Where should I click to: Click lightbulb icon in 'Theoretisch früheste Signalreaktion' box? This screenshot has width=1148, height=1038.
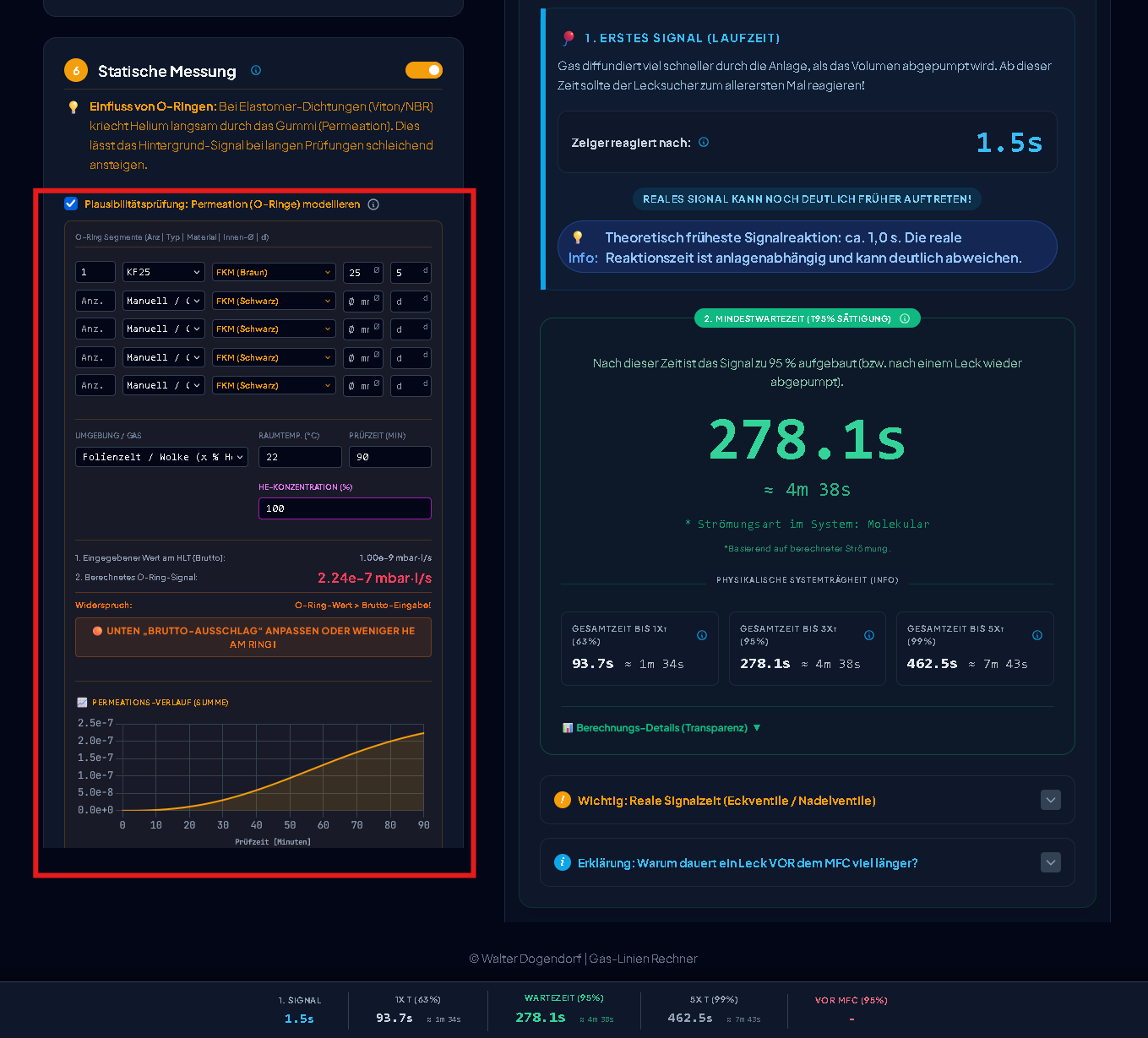coord(578,237)
